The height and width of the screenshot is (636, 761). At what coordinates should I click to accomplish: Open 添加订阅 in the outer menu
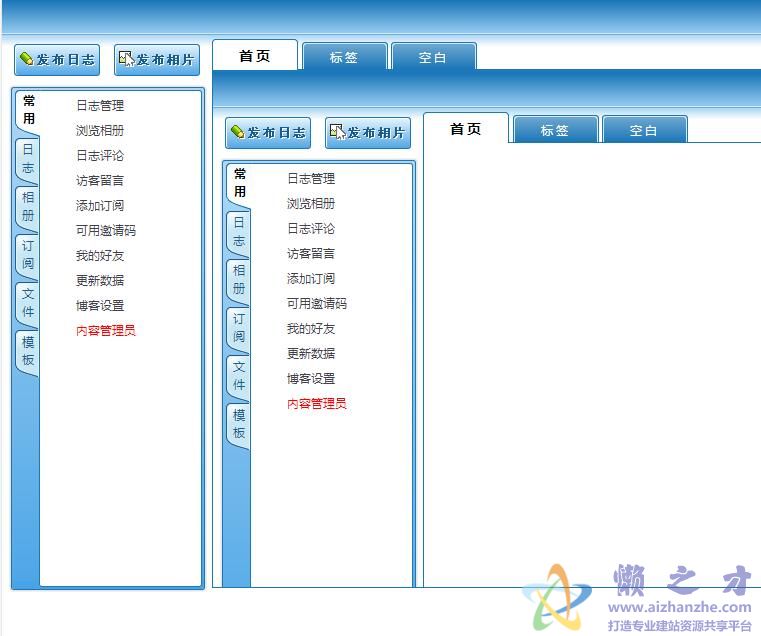click(100, 205)
